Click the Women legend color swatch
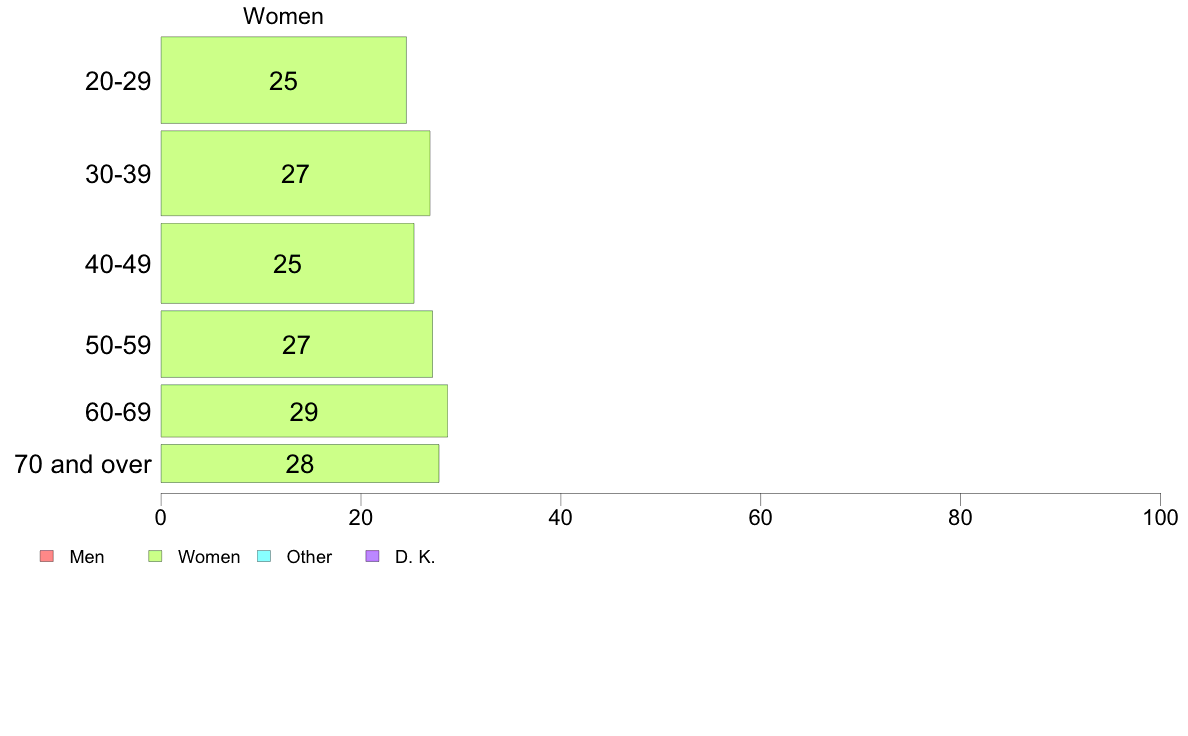Screen dimensions: 1188x736 click(x=155, y=556)
